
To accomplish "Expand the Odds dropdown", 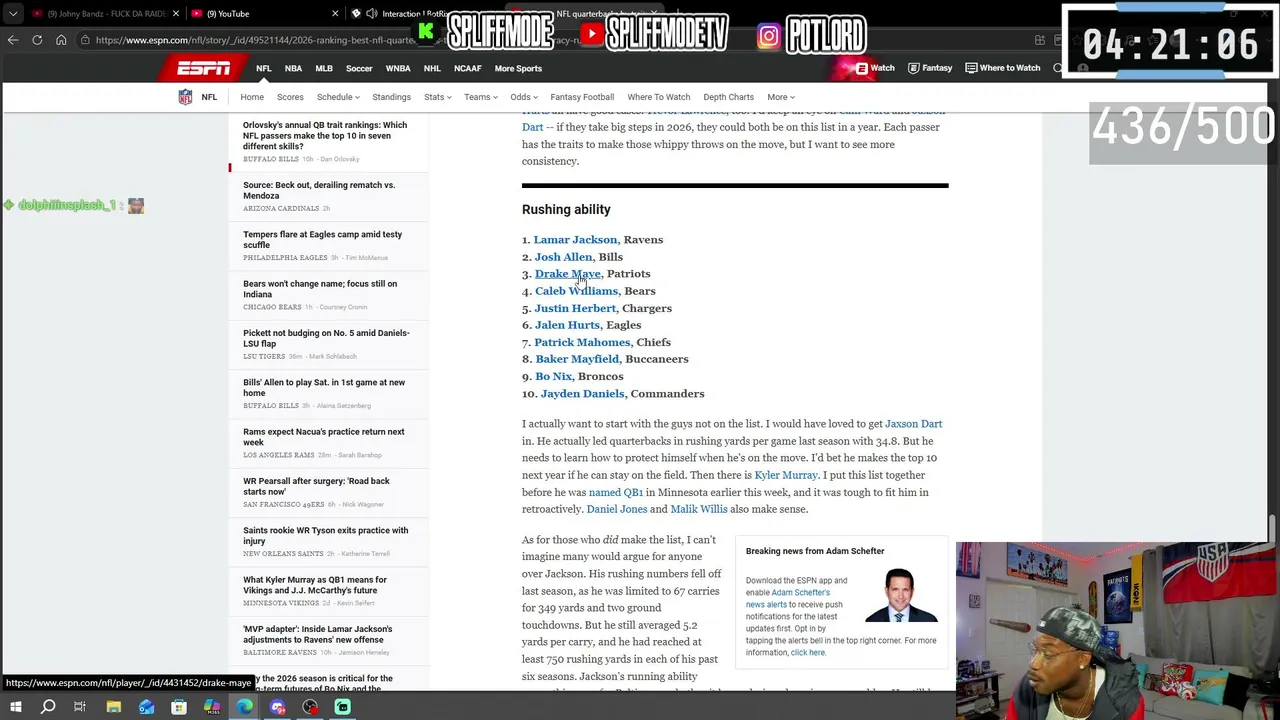I will click(524, 97).
